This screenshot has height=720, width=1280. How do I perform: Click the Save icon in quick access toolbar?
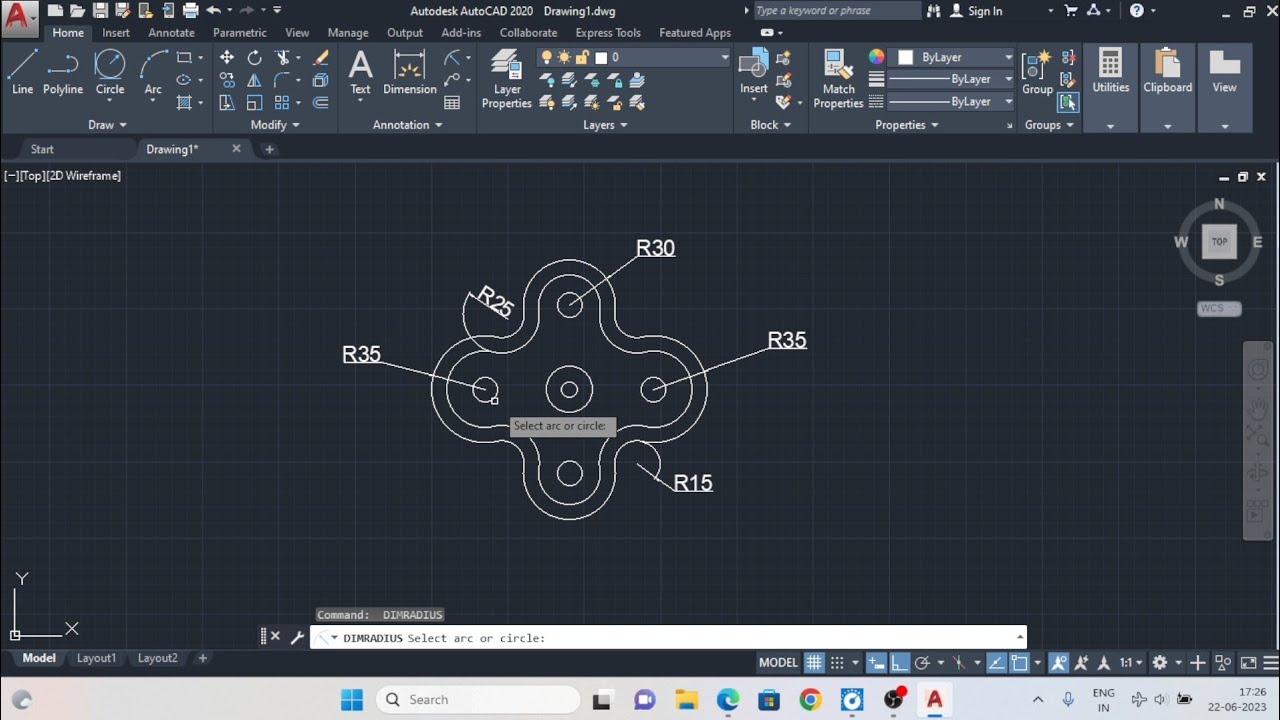point(100,11)
